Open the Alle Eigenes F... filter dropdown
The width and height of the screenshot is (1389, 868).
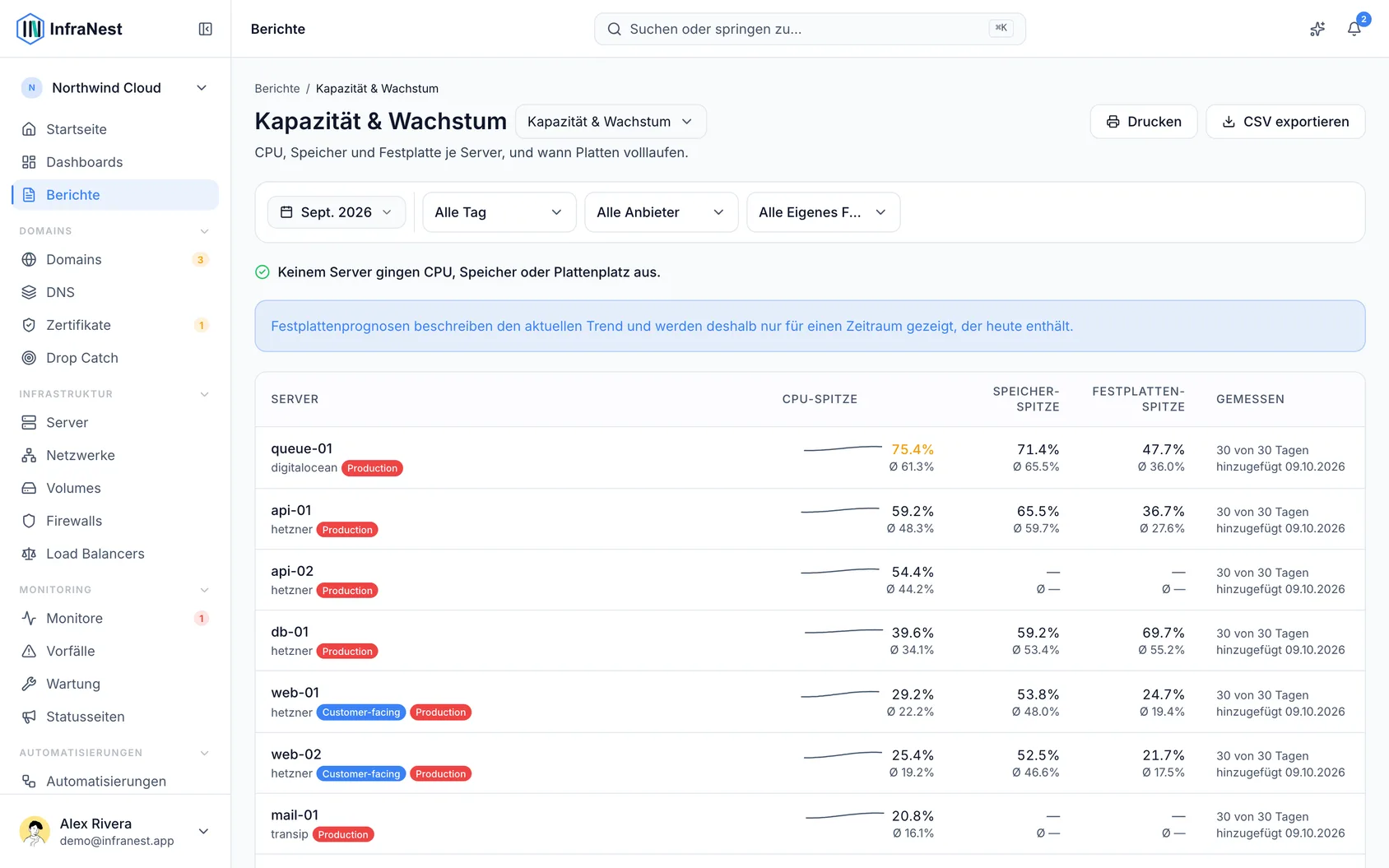(x=823, y=212)
